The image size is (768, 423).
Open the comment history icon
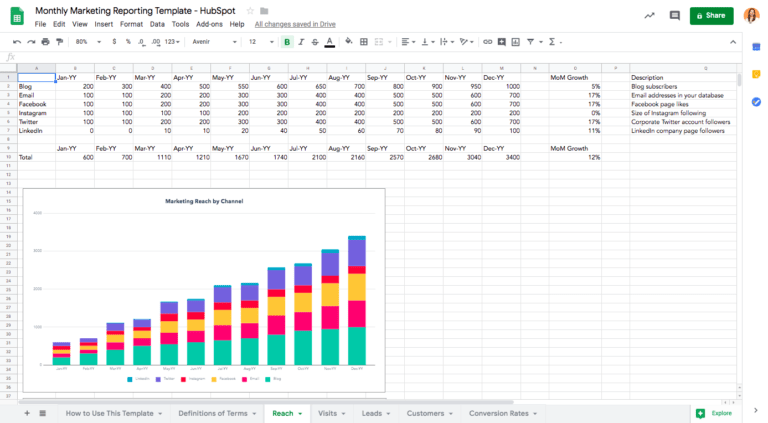point(675,15)
